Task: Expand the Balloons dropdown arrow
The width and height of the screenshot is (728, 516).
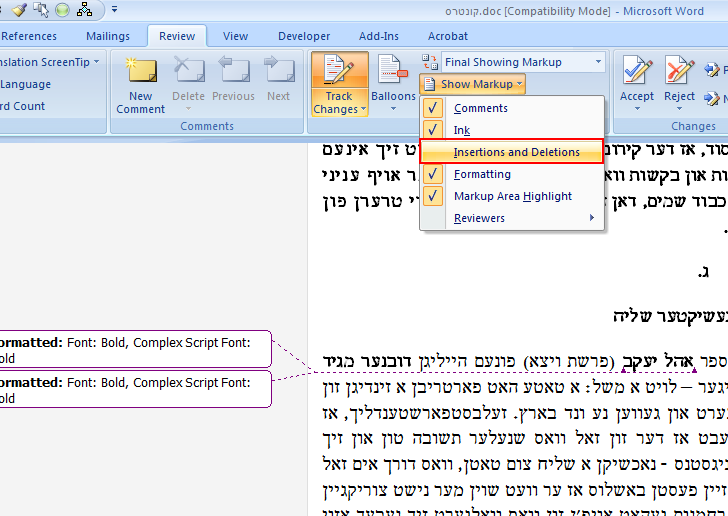Action: [x=393, y=109]
